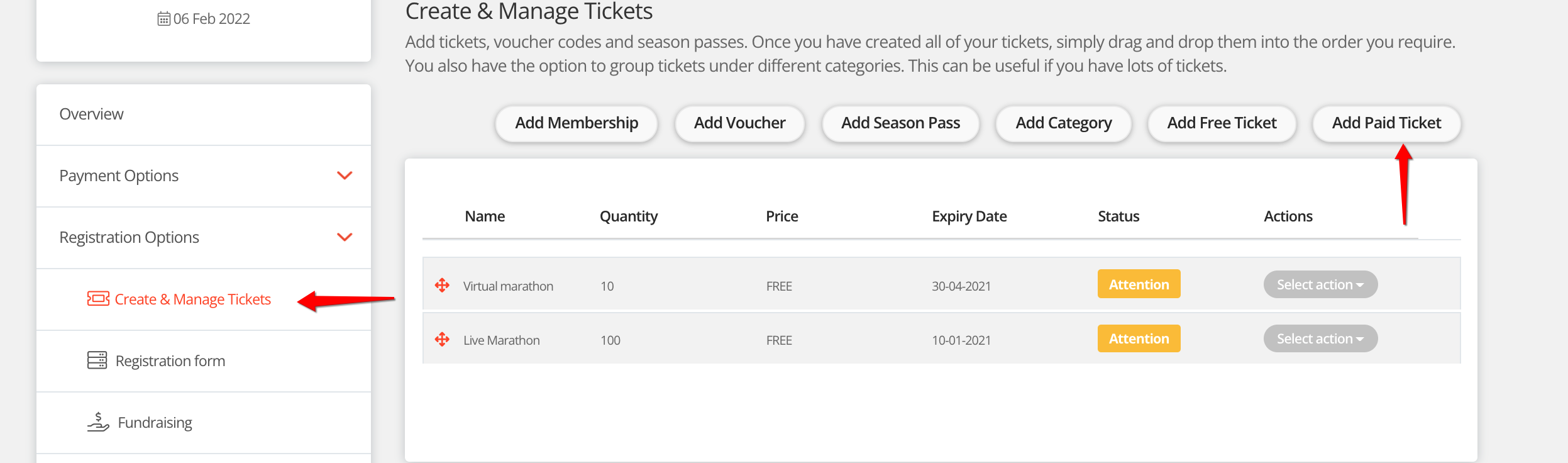Open the Fundraising sidebar item
The image size is (1568, 463).
pyautogui.click(x=155, y=423)
